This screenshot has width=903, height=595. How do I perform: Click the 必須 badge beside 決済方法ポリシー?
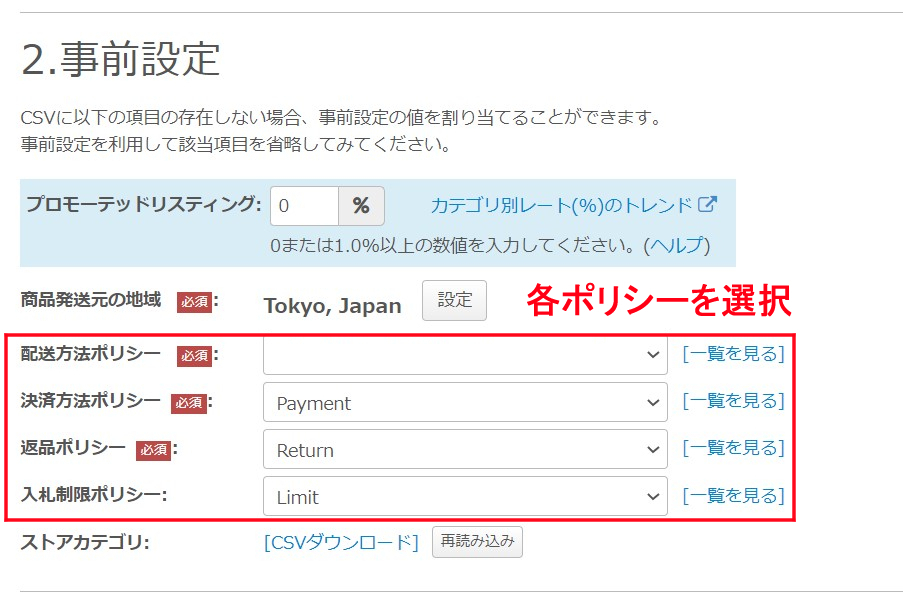pos(189,404)
